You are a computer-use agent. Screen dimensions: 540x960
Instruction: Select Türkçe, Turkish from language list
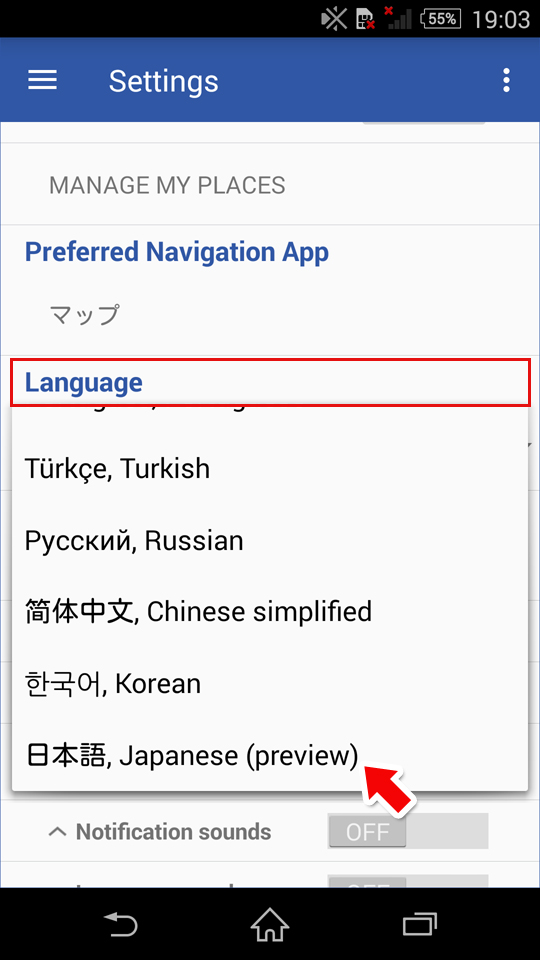269,469
